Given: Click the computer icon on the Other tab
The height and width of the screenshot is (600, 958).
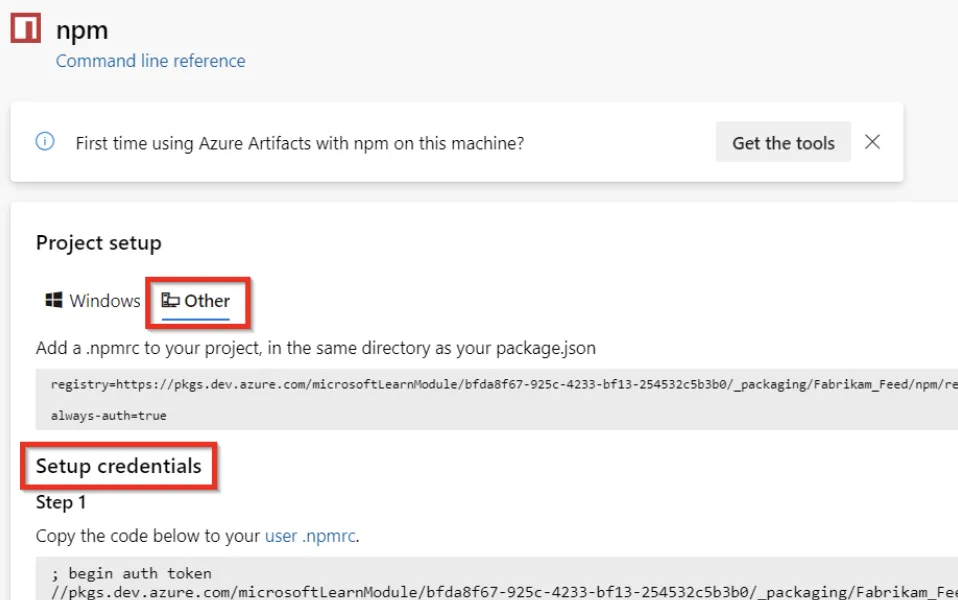Looking at the screenshot, I should [171, 301].
